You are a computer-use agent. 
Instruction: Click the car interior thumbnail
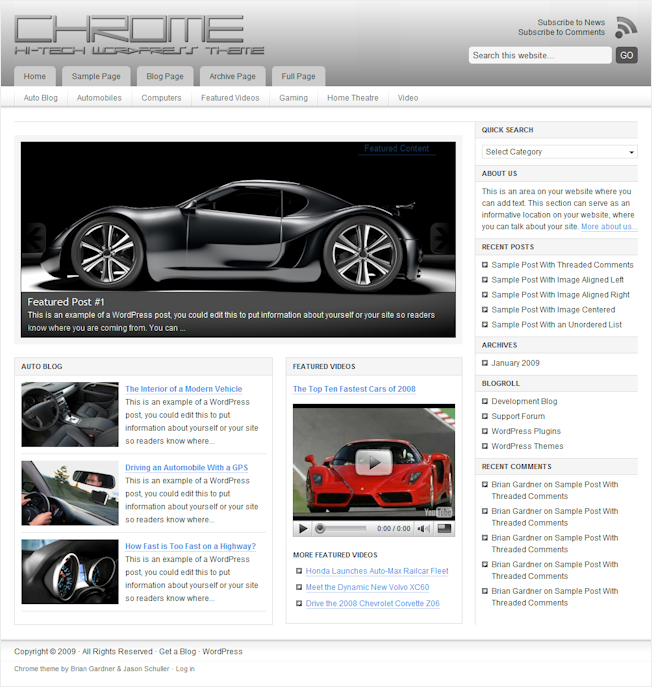(x=70, y=414)
